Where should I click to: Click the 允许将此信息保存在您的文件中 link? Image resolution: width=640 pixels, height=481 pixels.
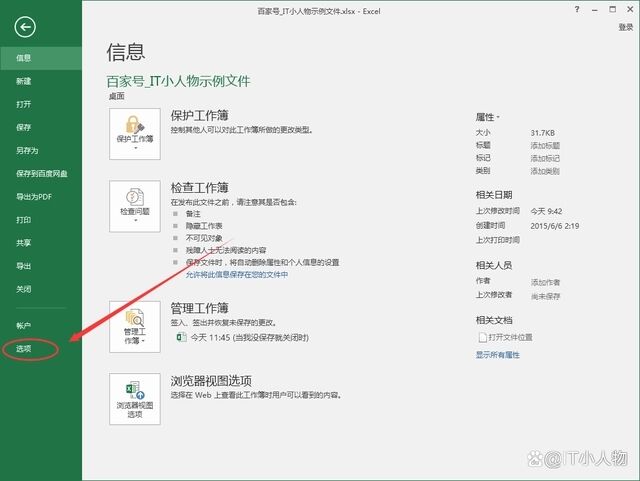(237, 274)
